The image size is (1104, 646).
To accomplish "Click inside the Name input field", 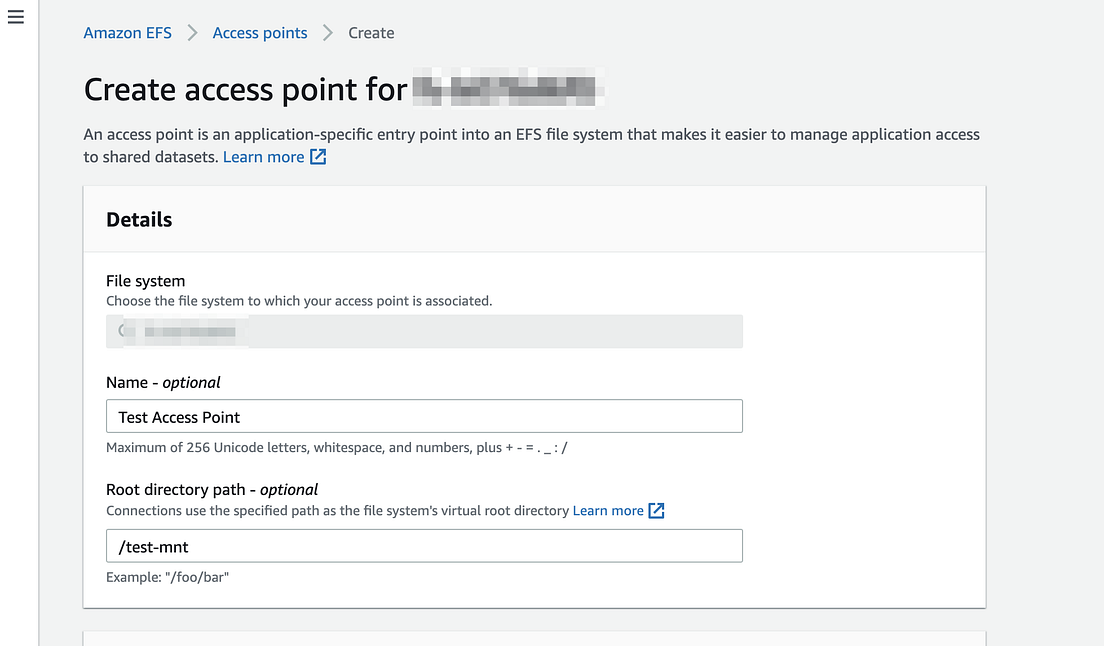I will click(424, 415).
